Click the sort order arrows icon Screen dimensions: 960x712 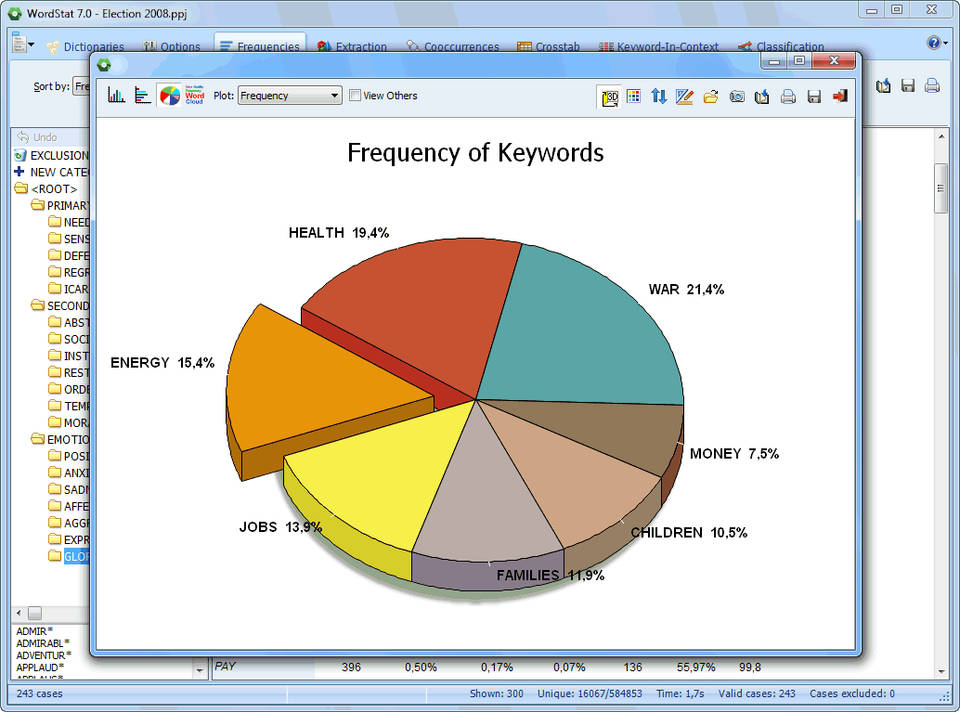tap(659, 96)
